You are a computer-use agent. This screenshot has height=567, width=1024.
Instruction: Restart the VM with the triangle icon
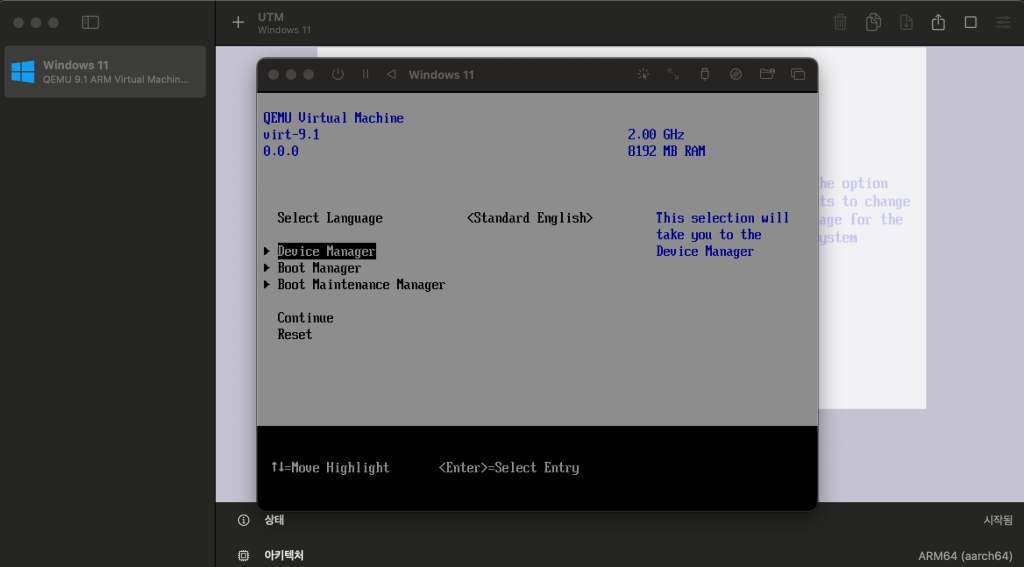click(391, 74)
